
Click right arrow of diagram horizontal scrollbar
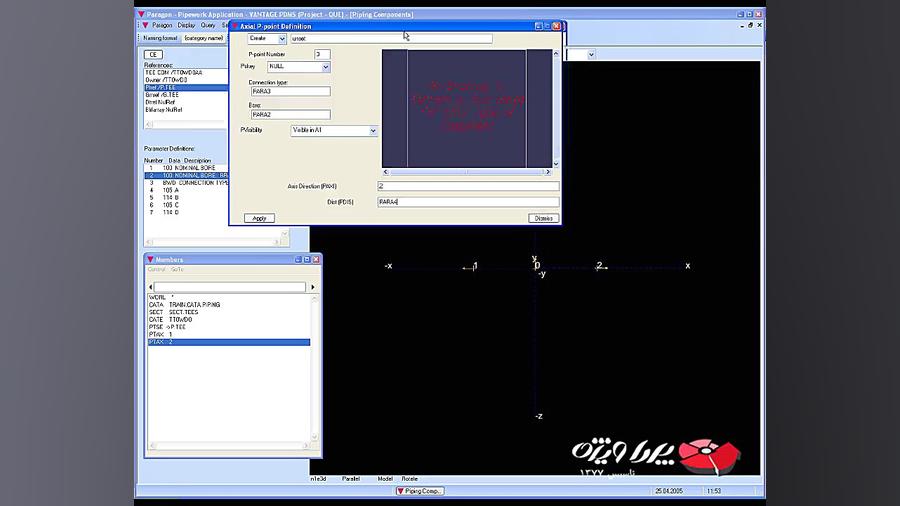click(x=548, y=172)
